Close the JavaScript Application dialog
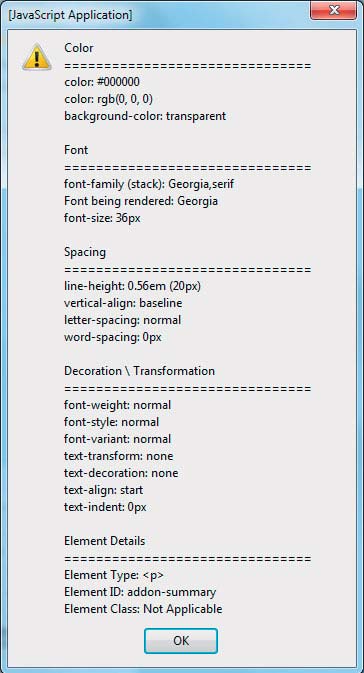 (334, 10)
